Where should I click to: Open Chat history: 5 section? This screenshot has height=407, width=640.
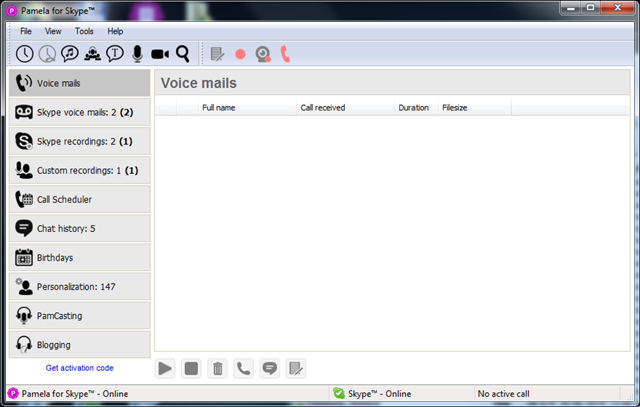point(80,229)
